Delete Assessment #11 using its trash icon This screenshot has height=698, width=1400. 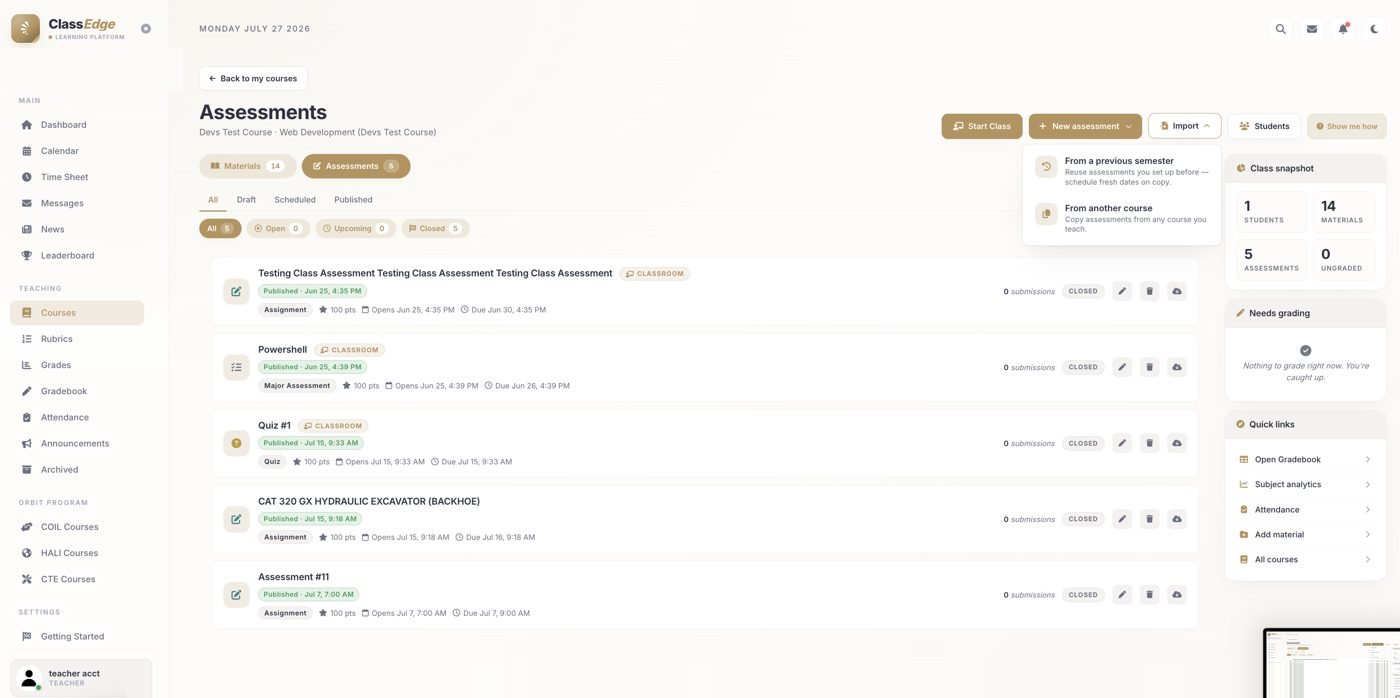pos(1149,595)
